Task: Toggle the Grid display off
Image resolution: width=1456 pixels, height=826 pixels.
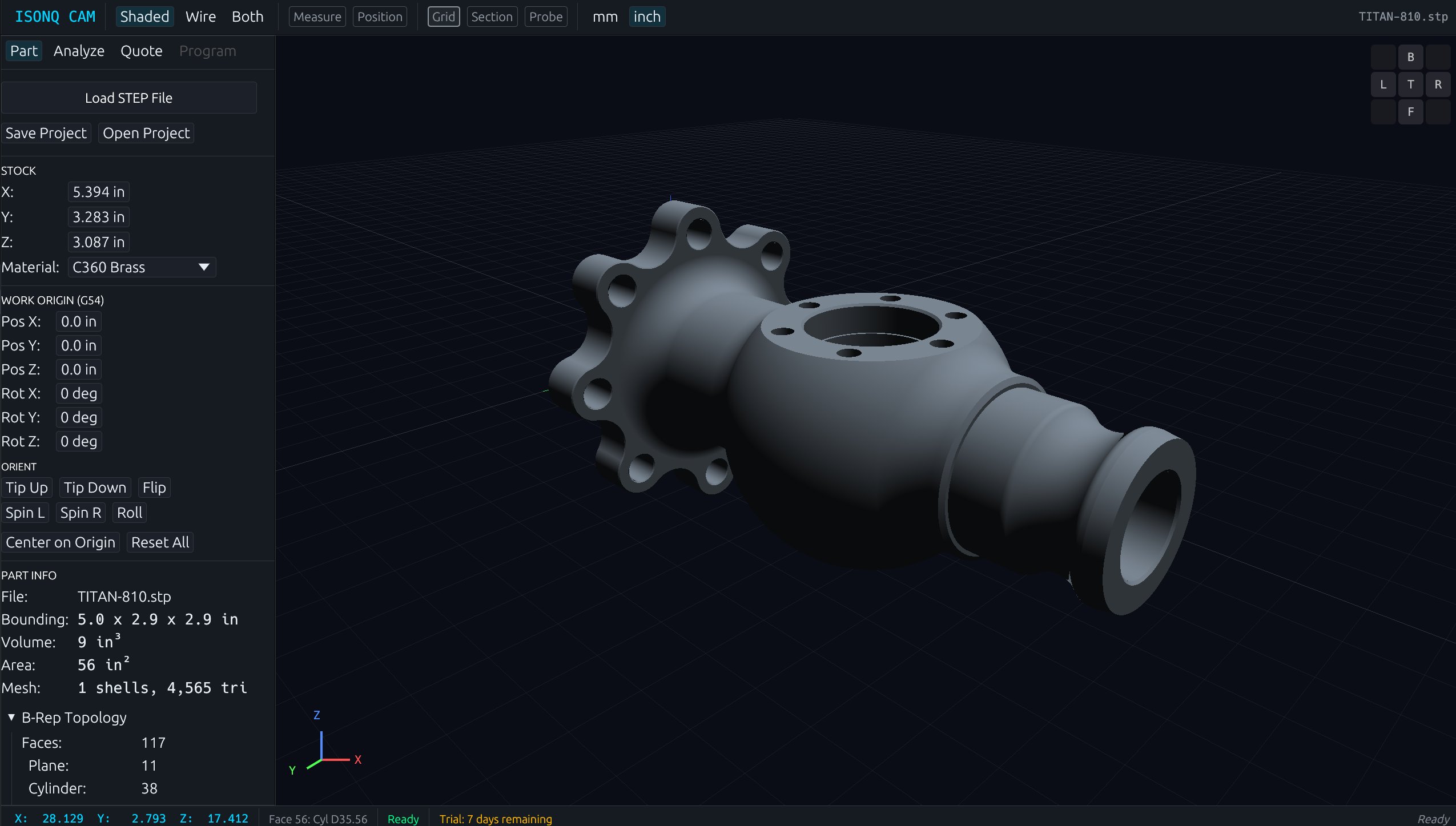Action: coord(443,17)
